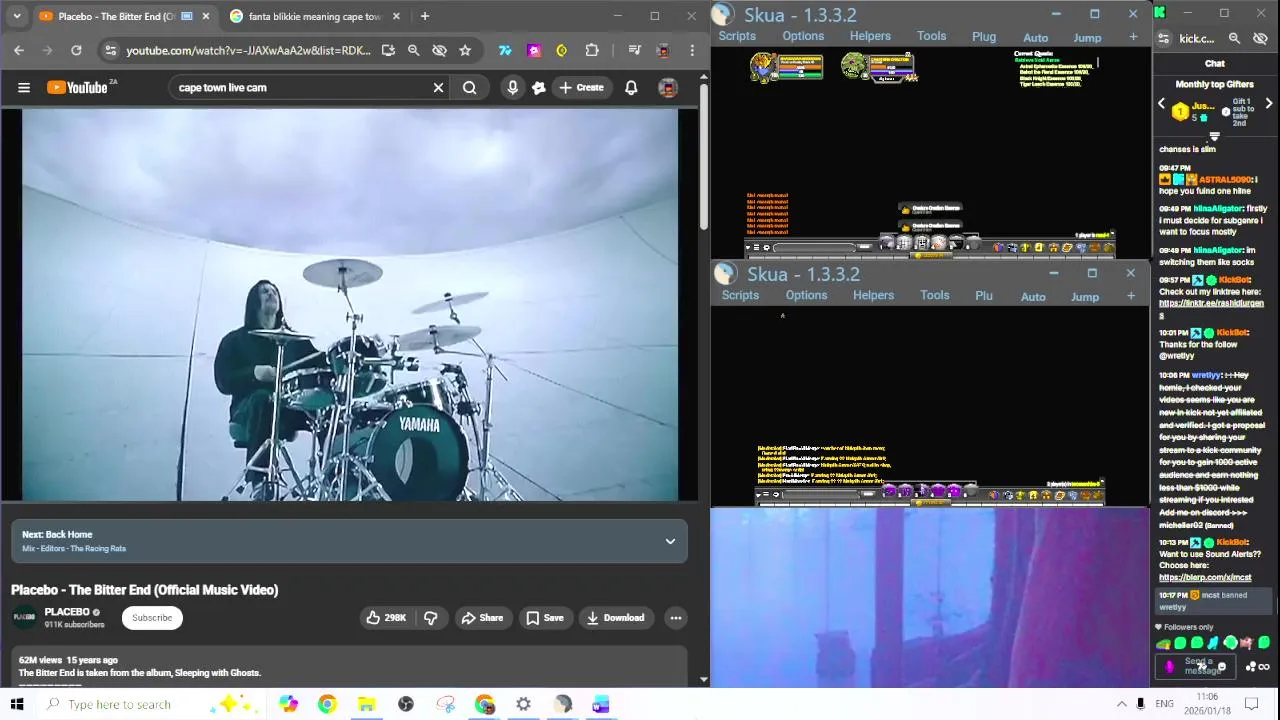
Task: Show next Monthly top Gifters entry
Action: point(1269,104)
